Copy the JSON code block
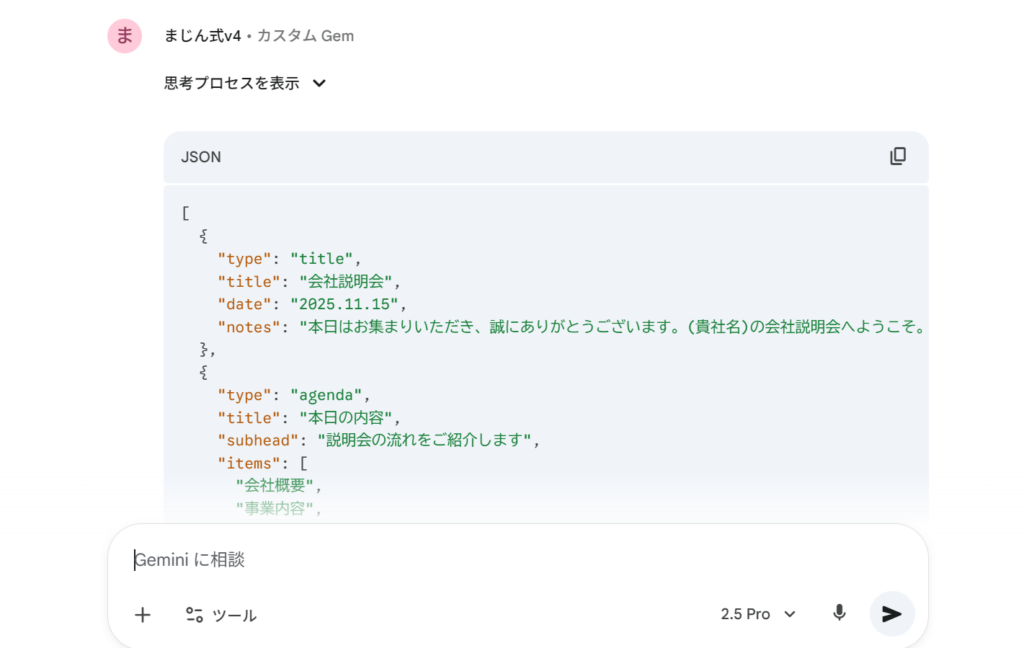This screenshot has width=1024, height=648. point(898,156)
